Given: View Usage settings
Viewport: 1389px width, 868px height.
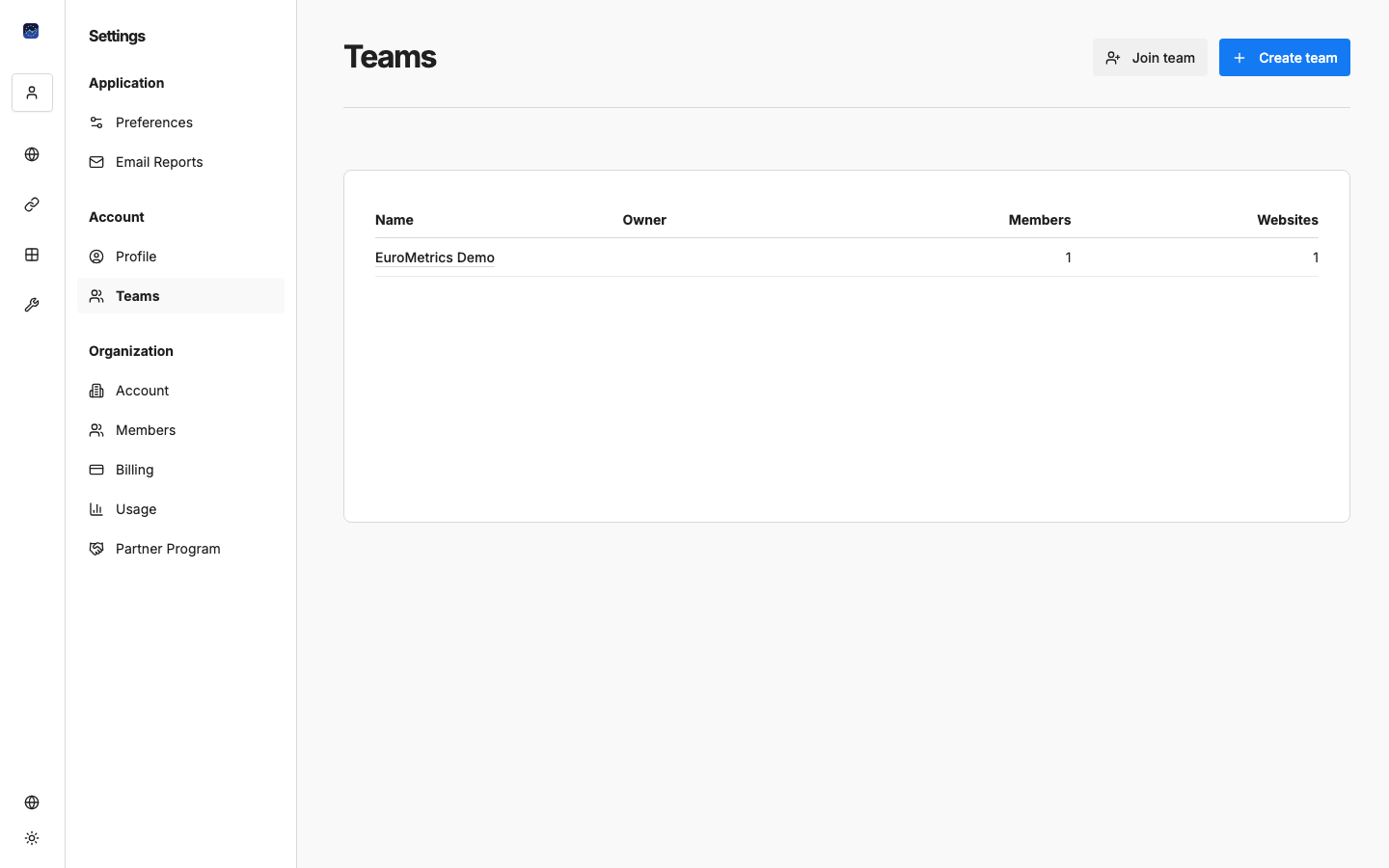Looking at the screenshot, I should [x=180, y=509].
